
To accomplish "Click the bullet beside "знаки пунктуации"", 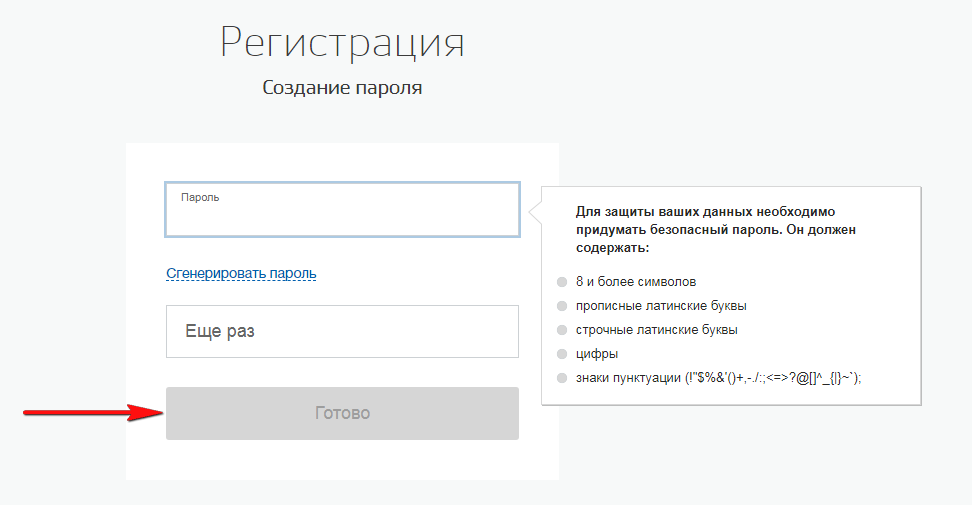I will pyautogui.click(x=562, y=378).
